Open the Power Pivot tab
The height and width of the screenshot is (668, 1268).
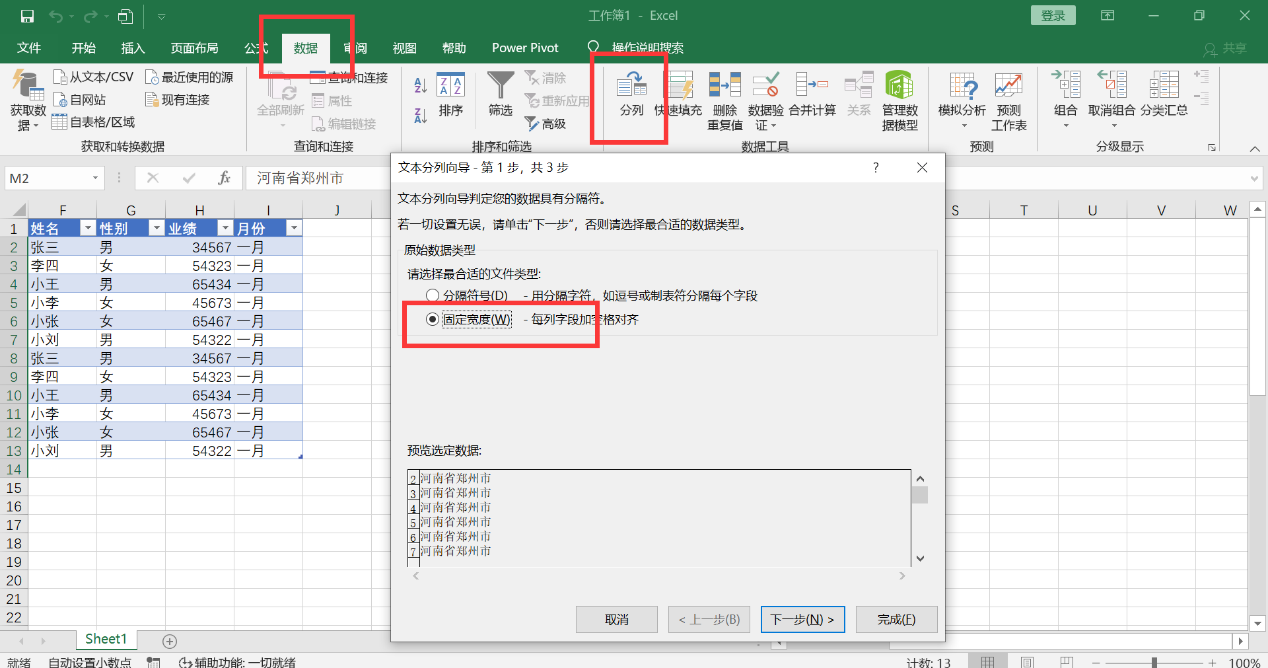point(525,48)
